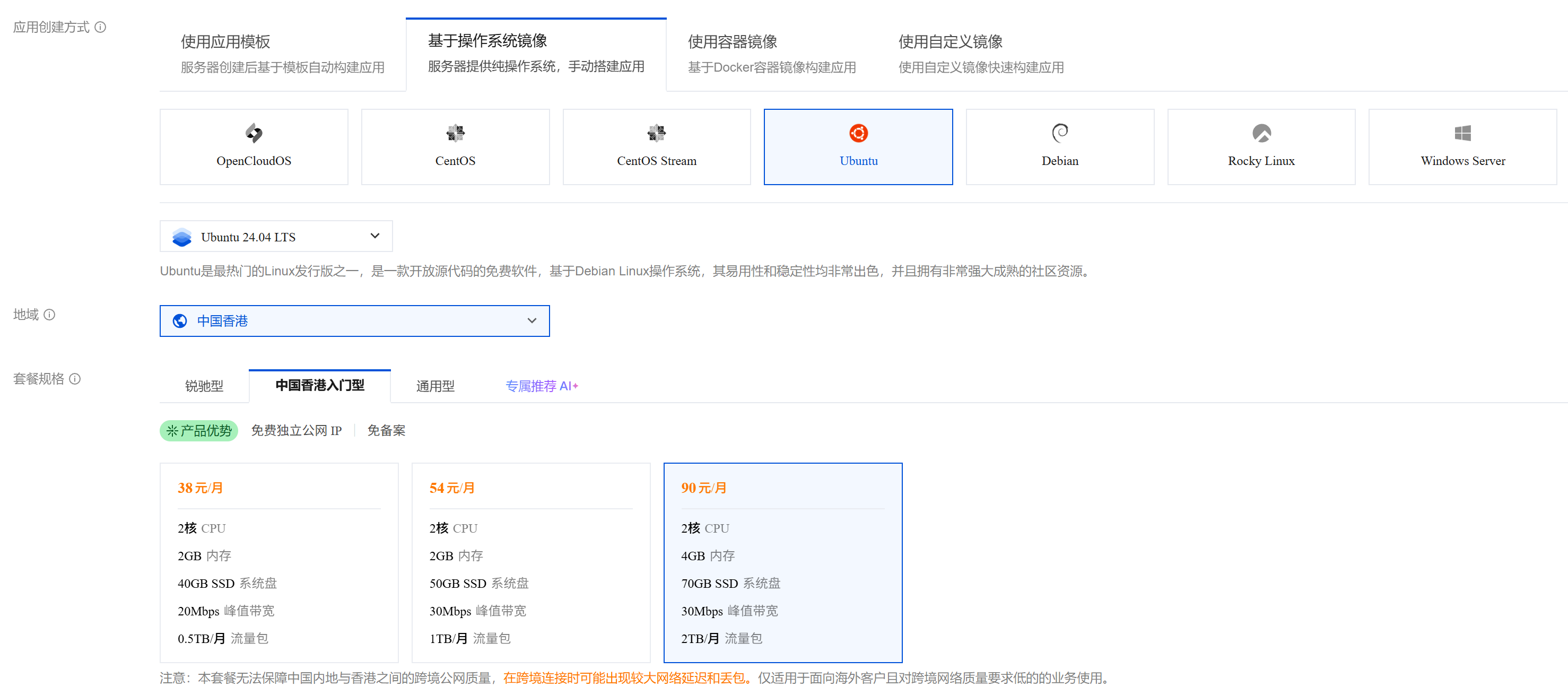Click the Ubuntu description paragraph
The image size is (1568, 695).
click(627, 271)
